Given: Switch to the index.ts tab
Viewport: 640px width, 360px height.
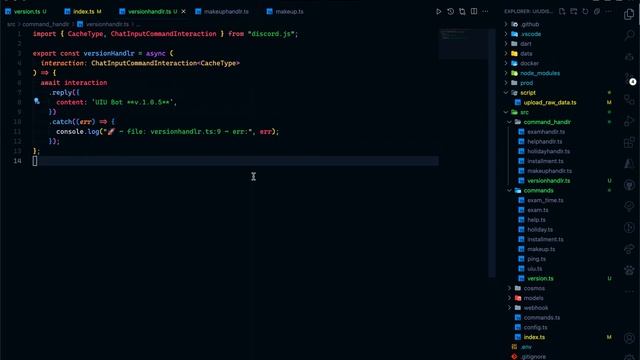Looking at the screenshot, I should click(x=83, y=11).
